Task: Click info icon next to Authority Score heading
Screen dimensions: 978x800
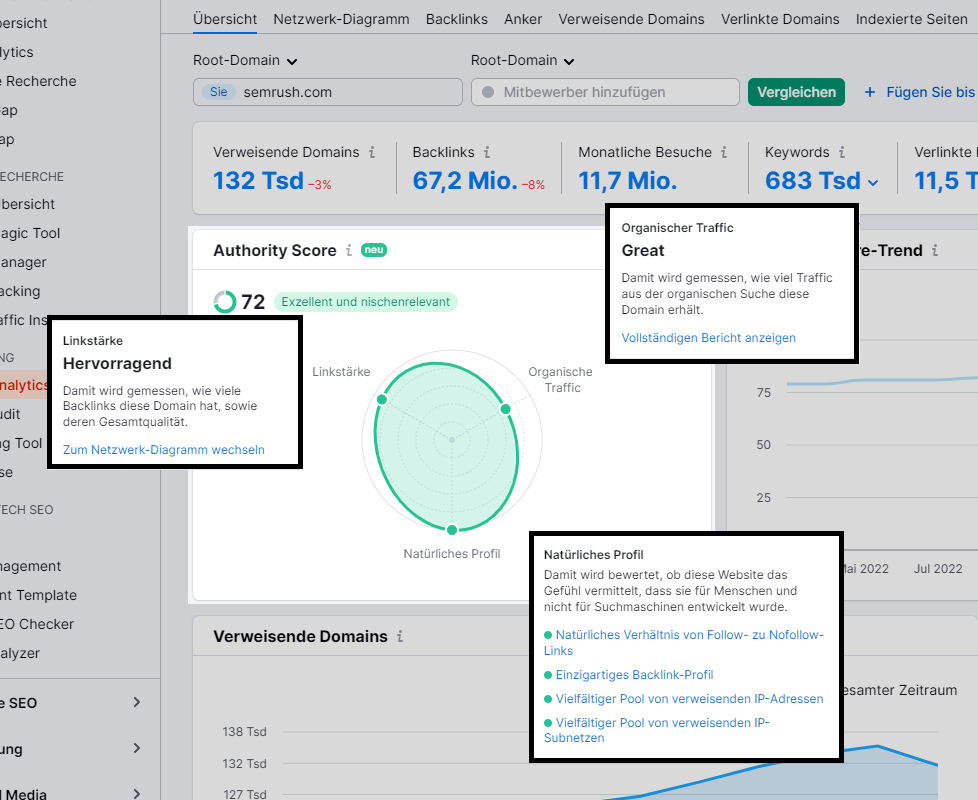Action: [x=349, y=251]
